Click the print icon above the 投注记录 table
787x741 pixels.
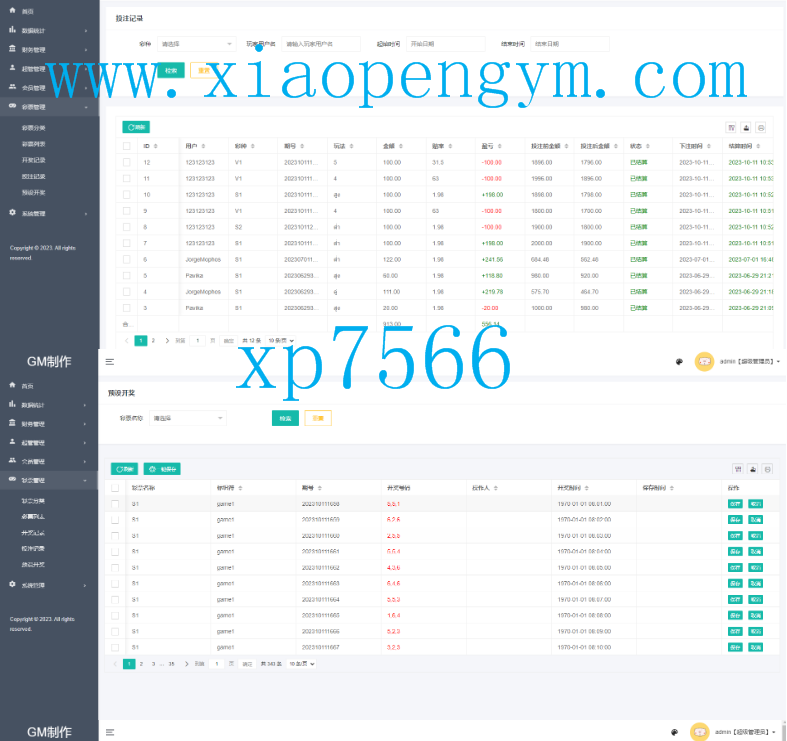click(761, 128)
